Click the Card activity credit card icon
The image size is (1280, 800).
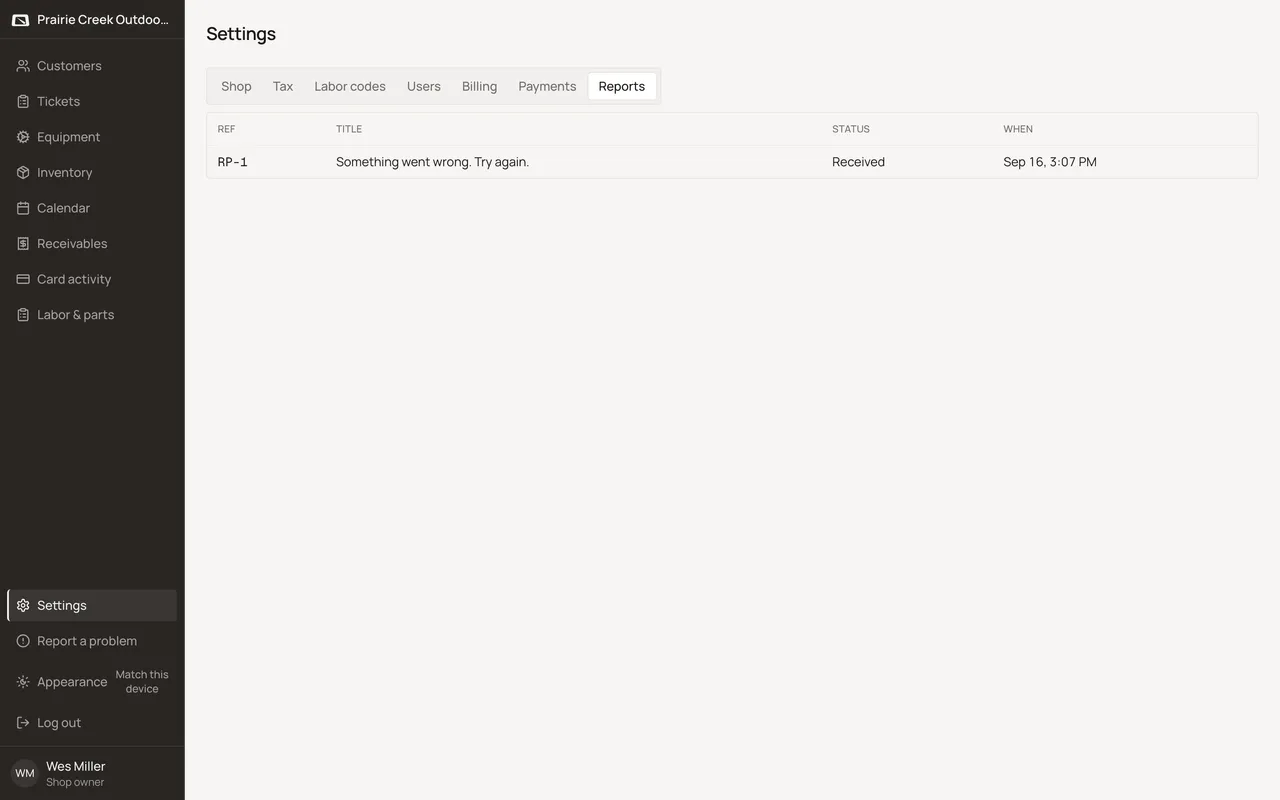point(23,279)
